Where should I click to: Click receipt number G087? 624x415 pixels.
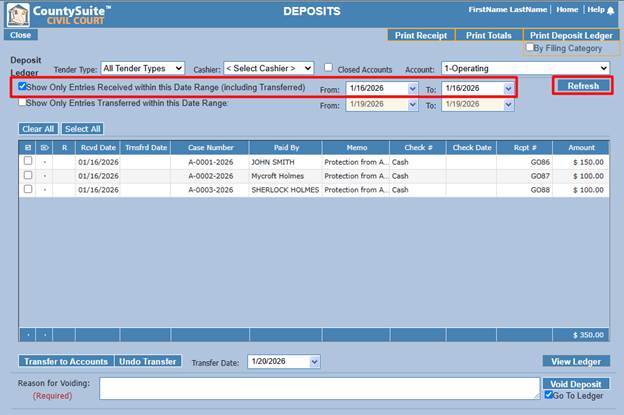[540, 176]
